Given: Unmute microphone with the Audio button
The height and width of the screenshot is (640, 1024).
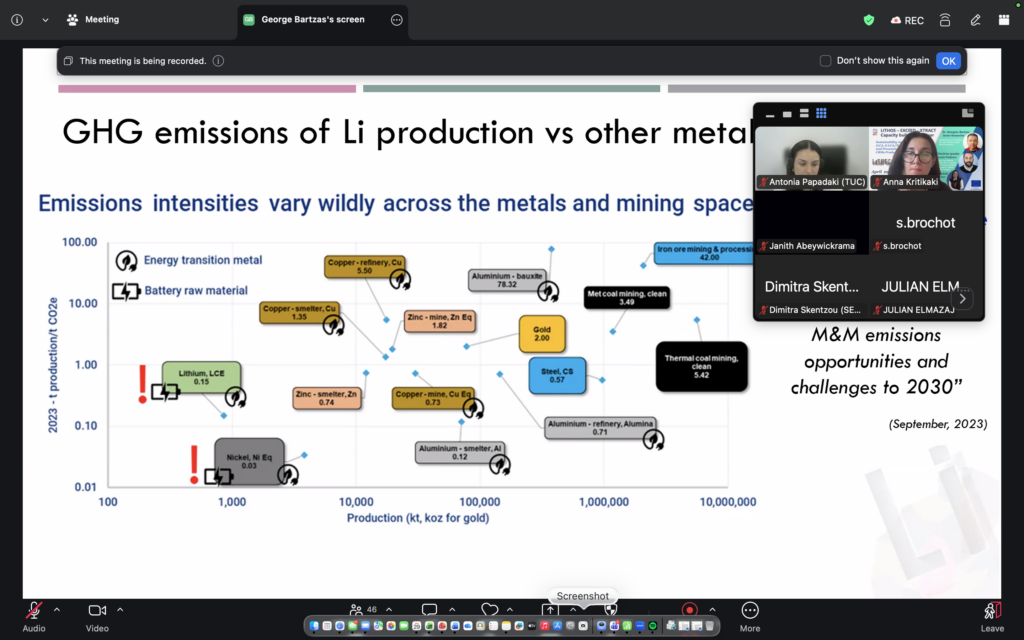Looking at the screenshot, I should point(34,616).
